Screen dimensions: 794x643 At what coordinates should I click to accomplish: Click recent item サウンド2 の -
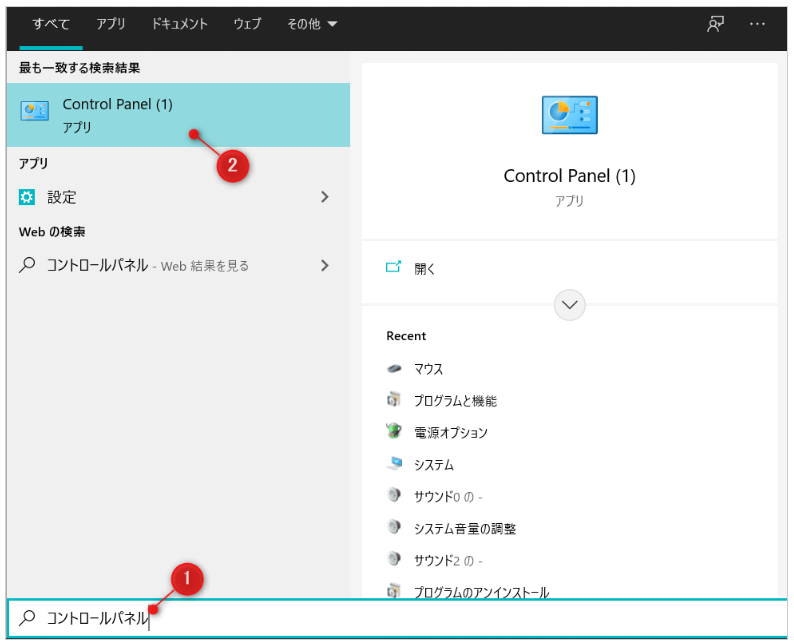pyautogui.click(x=448, y=560)
